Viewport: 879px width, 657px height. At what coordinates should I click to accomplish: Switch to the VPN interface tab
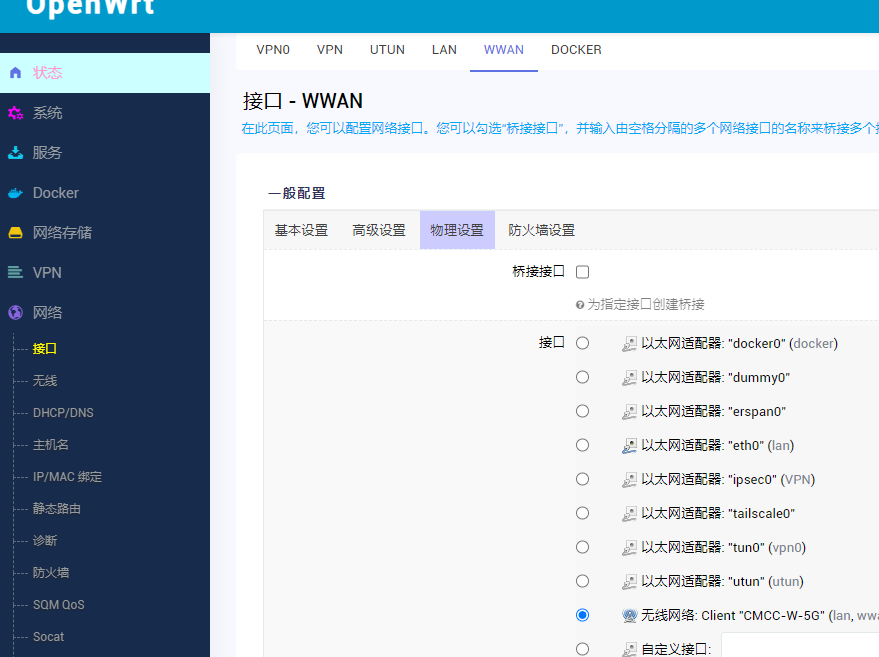click(330, 50)
